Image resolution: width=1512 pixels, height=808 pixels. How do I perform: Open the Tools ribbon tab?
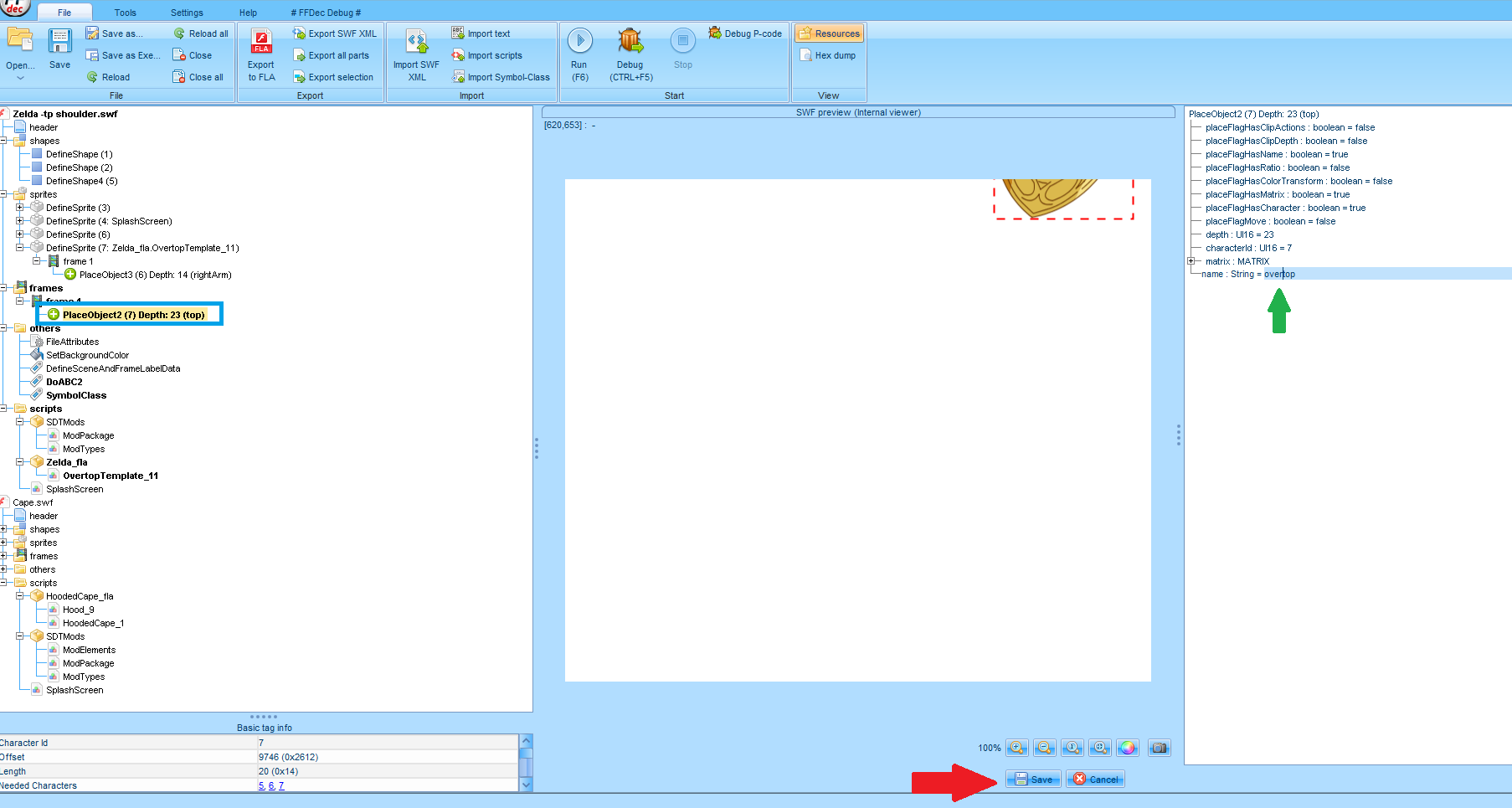[x=125, y=13]
